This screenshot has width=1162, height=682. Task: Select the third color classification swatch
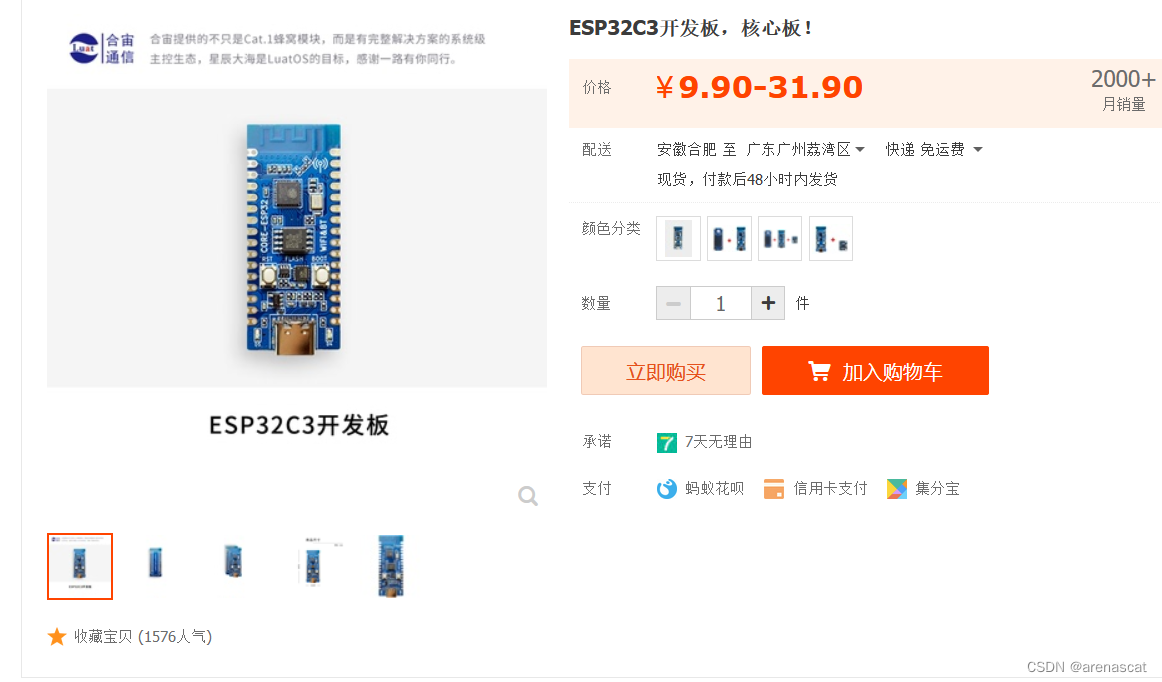[x=780, y=238]
